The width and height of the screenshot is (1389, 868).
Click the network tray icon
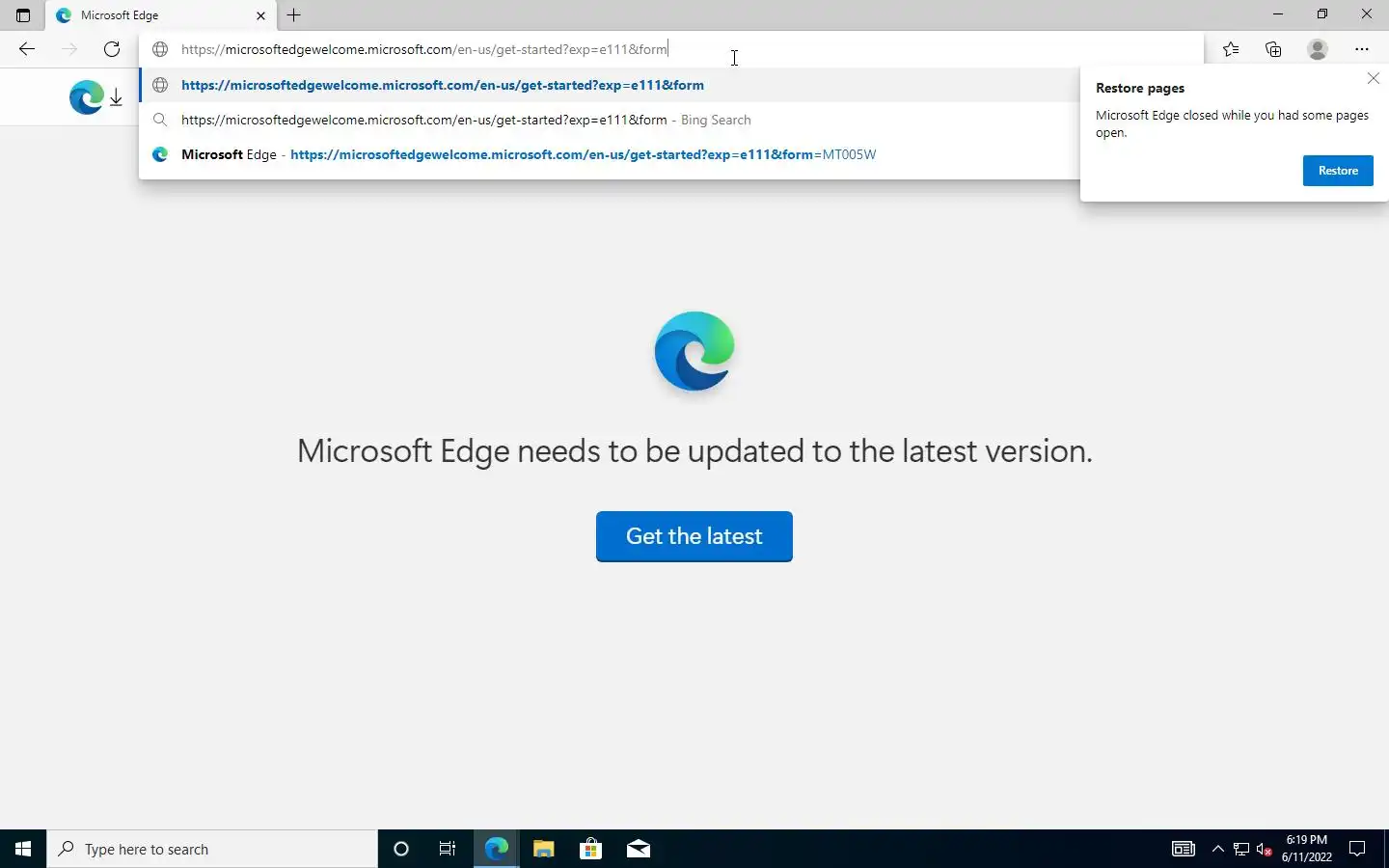click(1241, 849)
